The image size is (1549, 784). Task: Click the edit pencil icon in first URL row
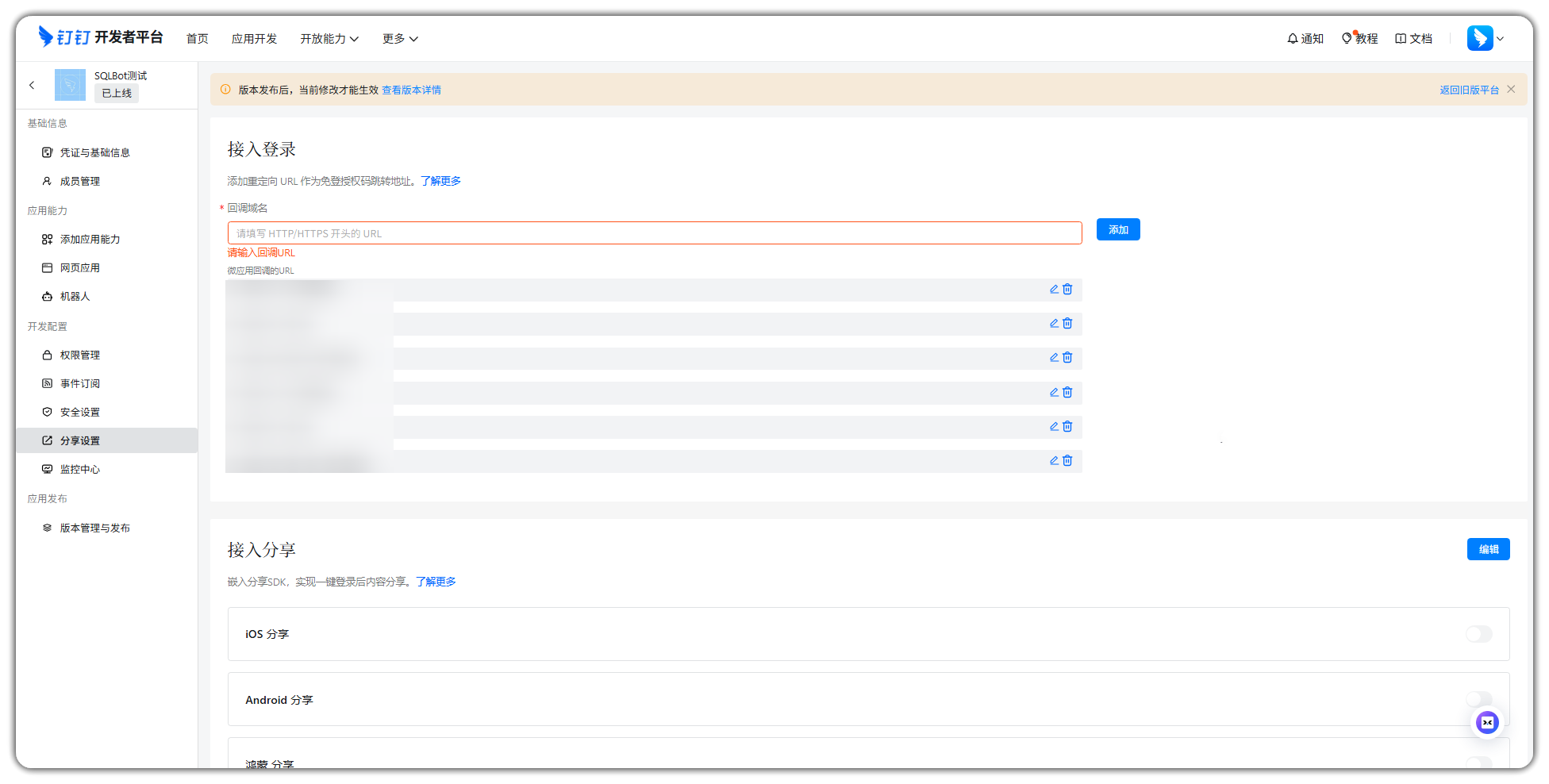point(1054,290)
